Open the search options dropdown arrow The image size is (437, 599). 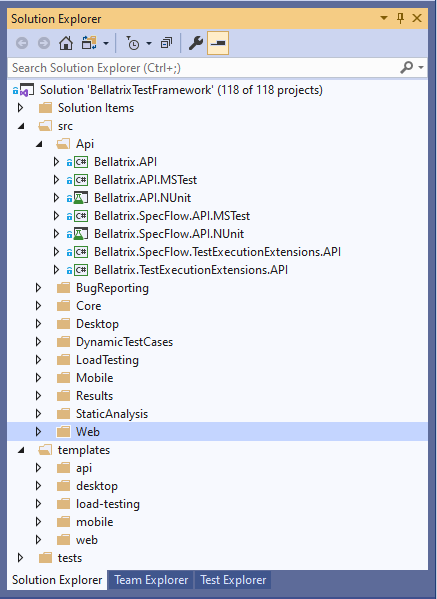pyautogui.click(x=421, y=68)
